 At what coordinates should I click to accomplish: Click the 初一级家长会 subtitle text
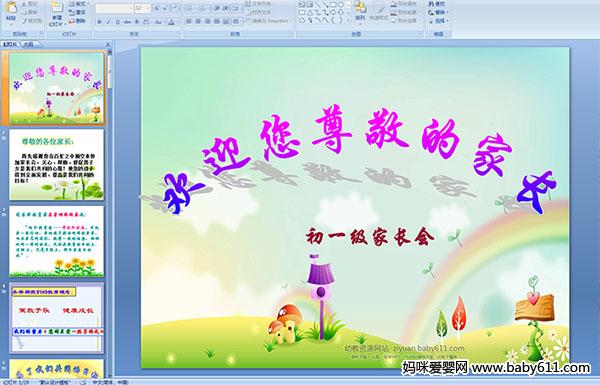tap(370, 237)
